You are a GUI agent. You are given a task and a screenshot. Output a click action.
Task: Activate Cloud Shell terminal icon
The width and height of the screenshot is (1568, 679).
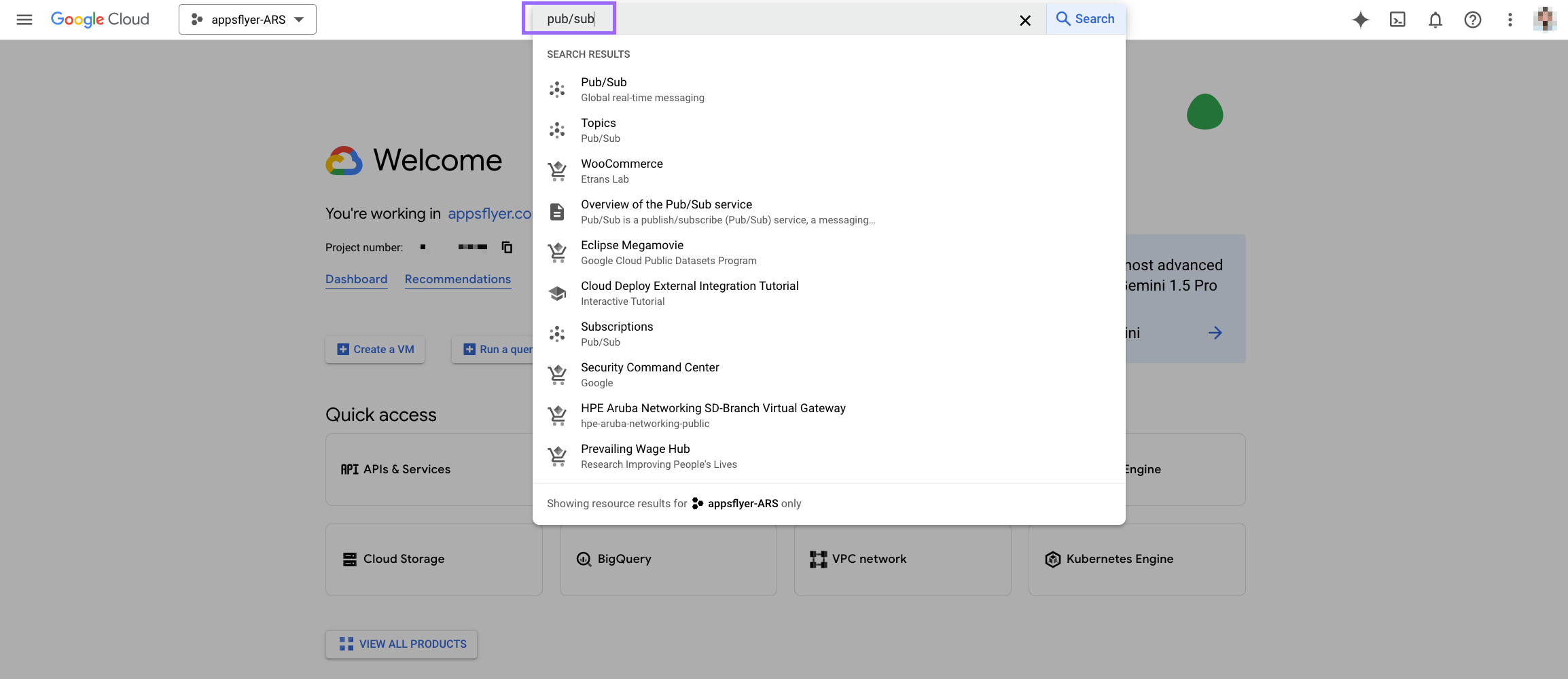click(1397, 20)
